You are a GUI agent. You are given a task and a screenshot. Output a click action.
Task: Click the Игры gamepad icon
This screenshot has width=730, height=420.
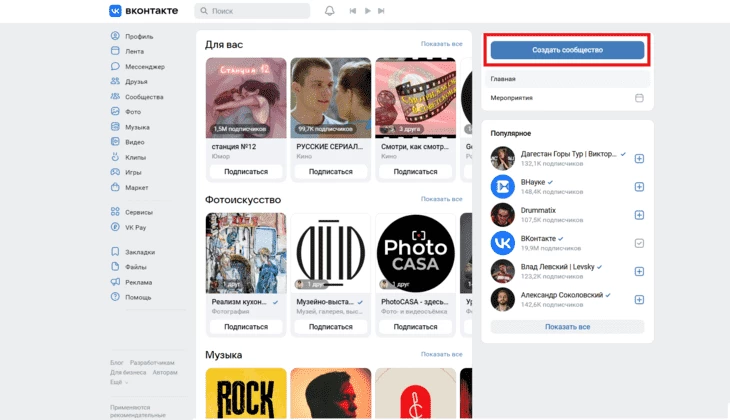pos(115,172)
